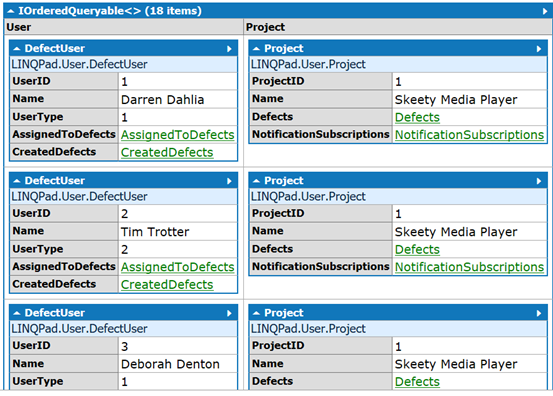This screenshot has height=396, width=553.
Task: Collapse the IOrderedQueryable results header triangle
Action: tap(11, 12)
